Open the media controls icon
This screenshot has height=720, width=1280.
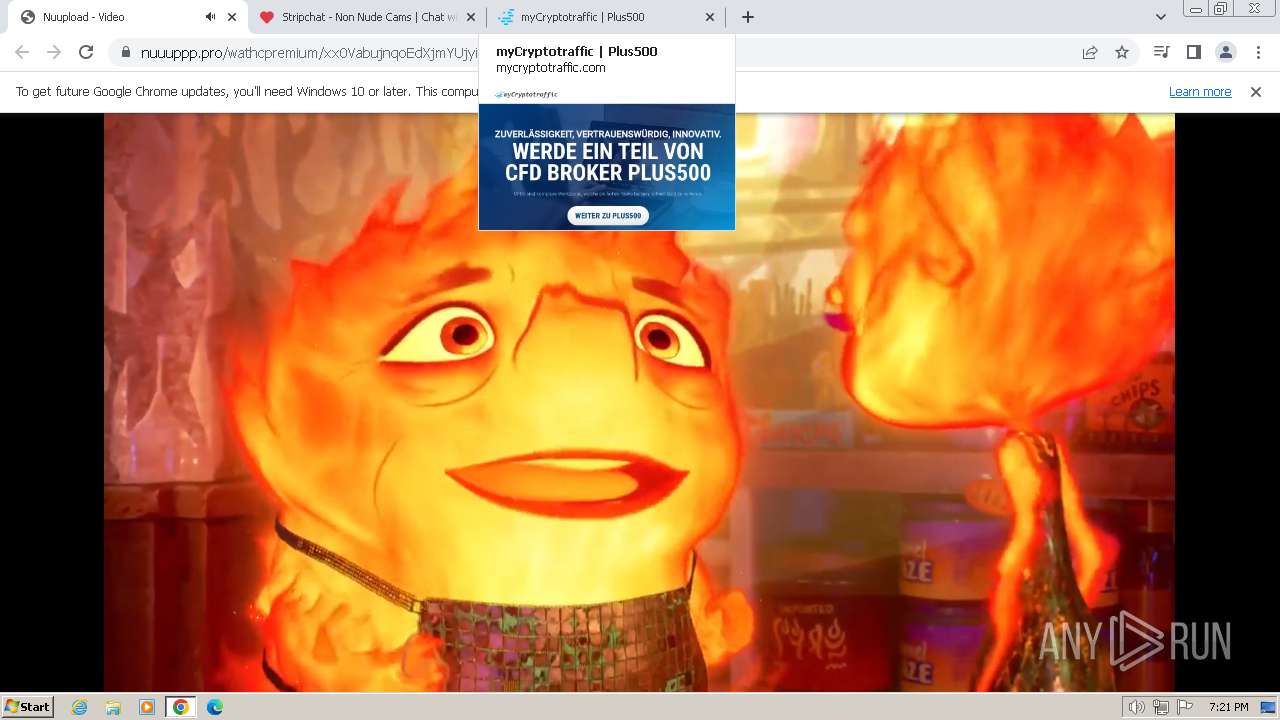pyautogui.click(x=1161, y=52)
